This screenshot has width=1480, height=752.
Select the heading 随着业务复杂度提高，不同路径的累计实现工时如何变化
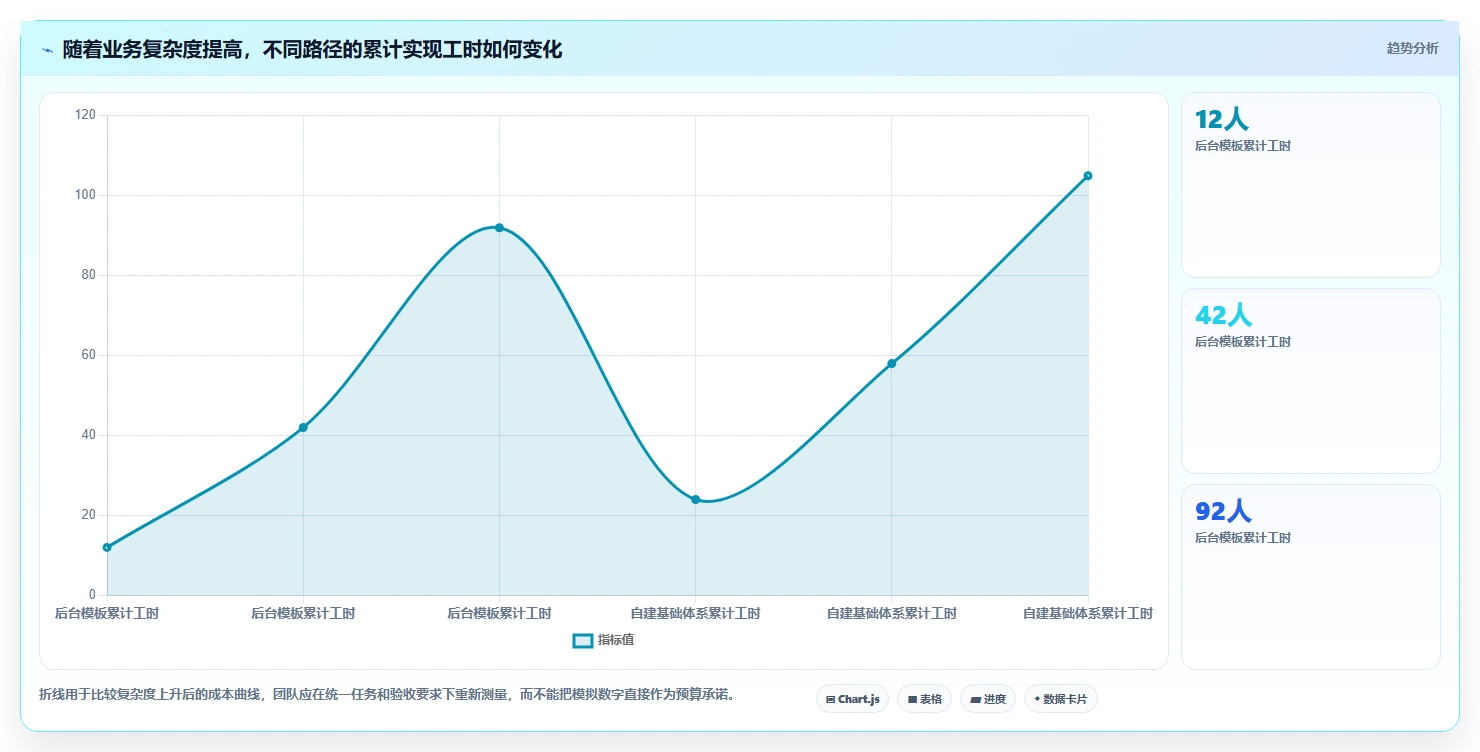pyautogui.click(x=312, y=50)
